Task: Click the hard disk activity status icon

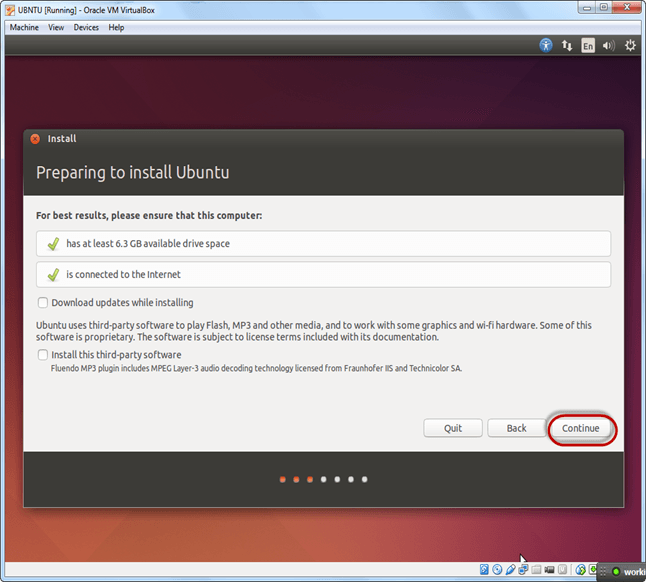Action: point(484,569)
